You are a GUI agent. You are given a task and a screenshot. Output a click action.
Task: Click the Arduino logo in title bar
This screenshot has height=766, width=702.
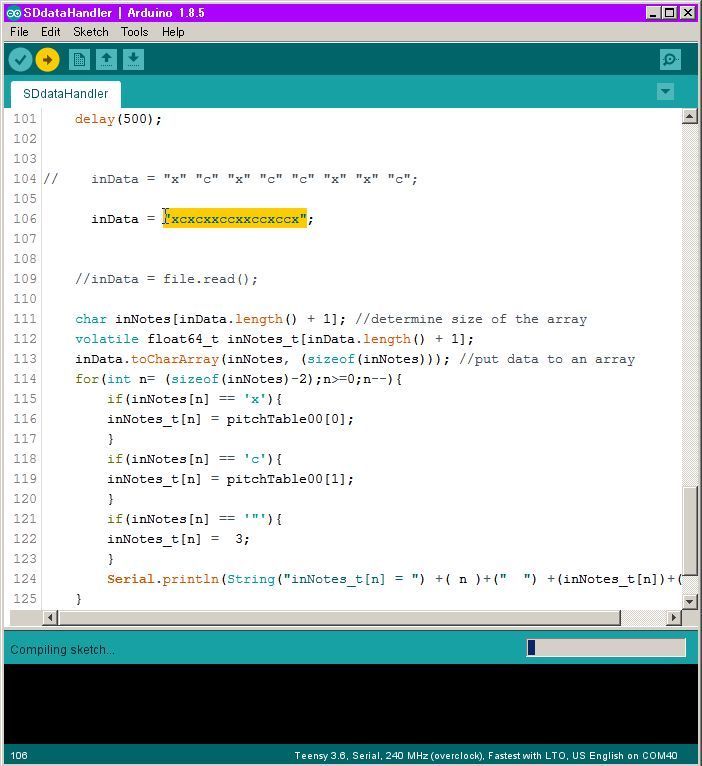coord(13,13)
